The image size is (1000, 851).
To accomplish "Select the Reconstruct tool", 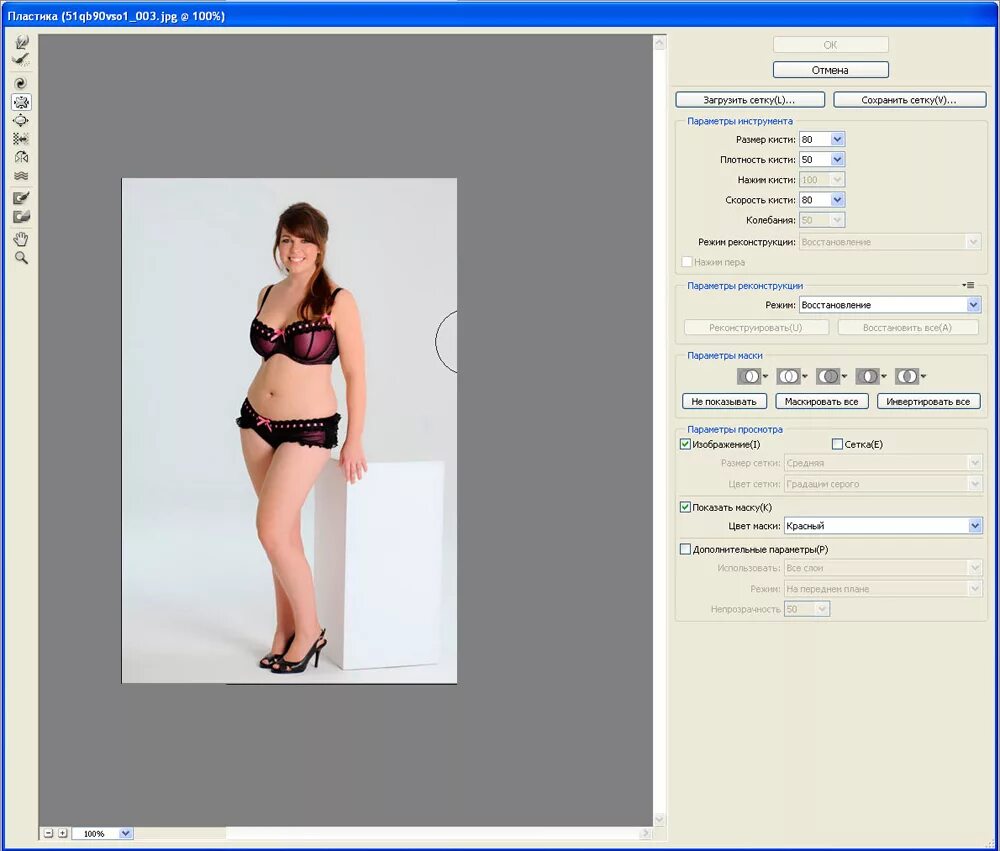I will 21,60.
